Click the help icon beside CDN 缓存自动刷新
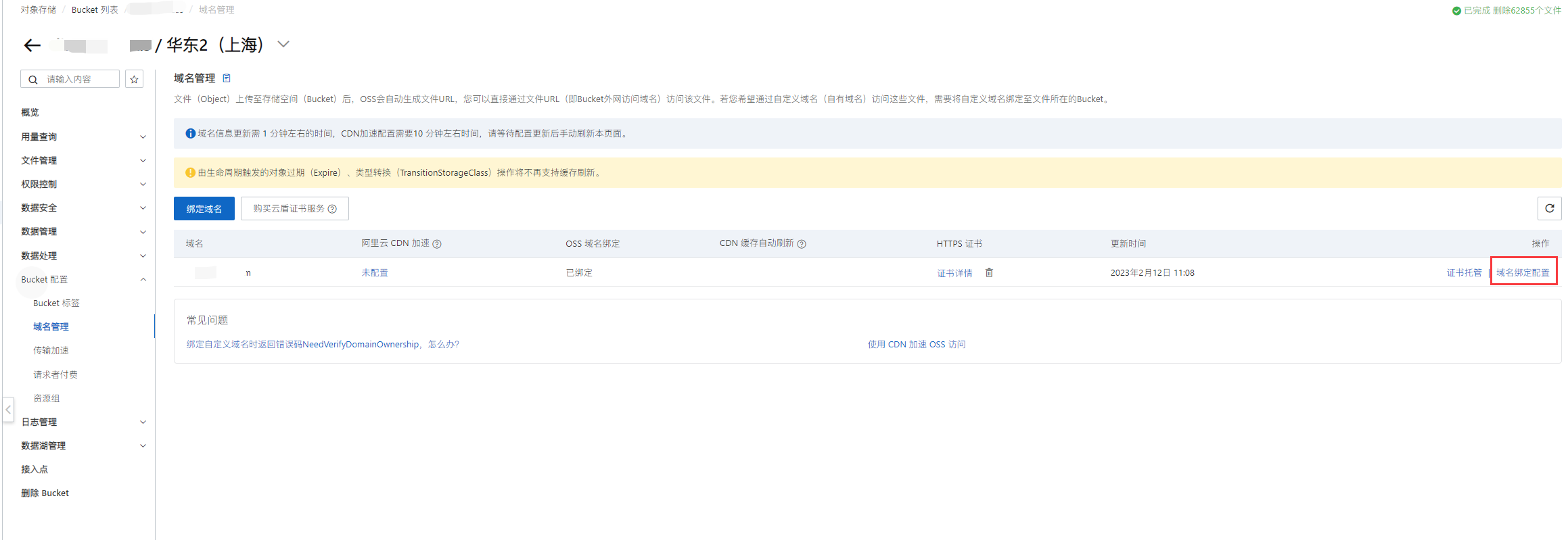Screen dimensions: 1568x540 coord(802,244)
